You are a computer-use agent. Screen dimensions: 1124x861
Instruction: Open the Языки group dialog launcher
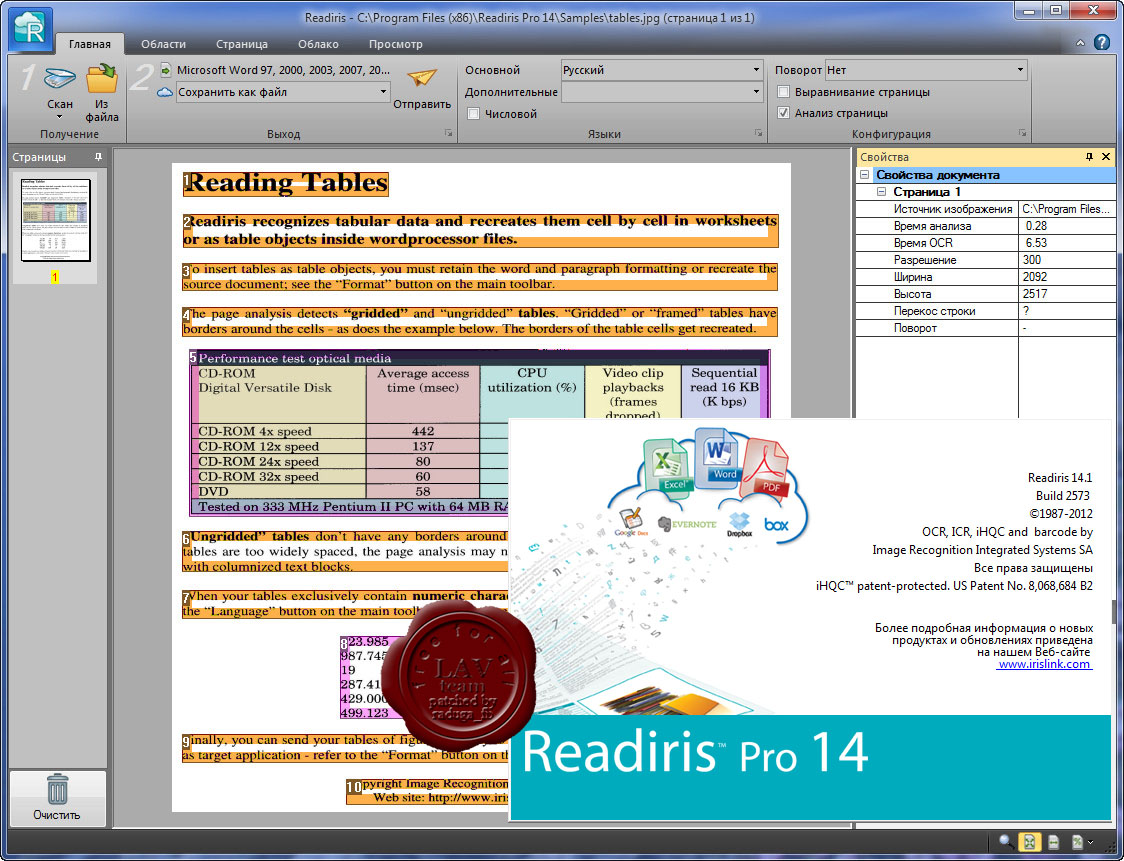point(758,133)
